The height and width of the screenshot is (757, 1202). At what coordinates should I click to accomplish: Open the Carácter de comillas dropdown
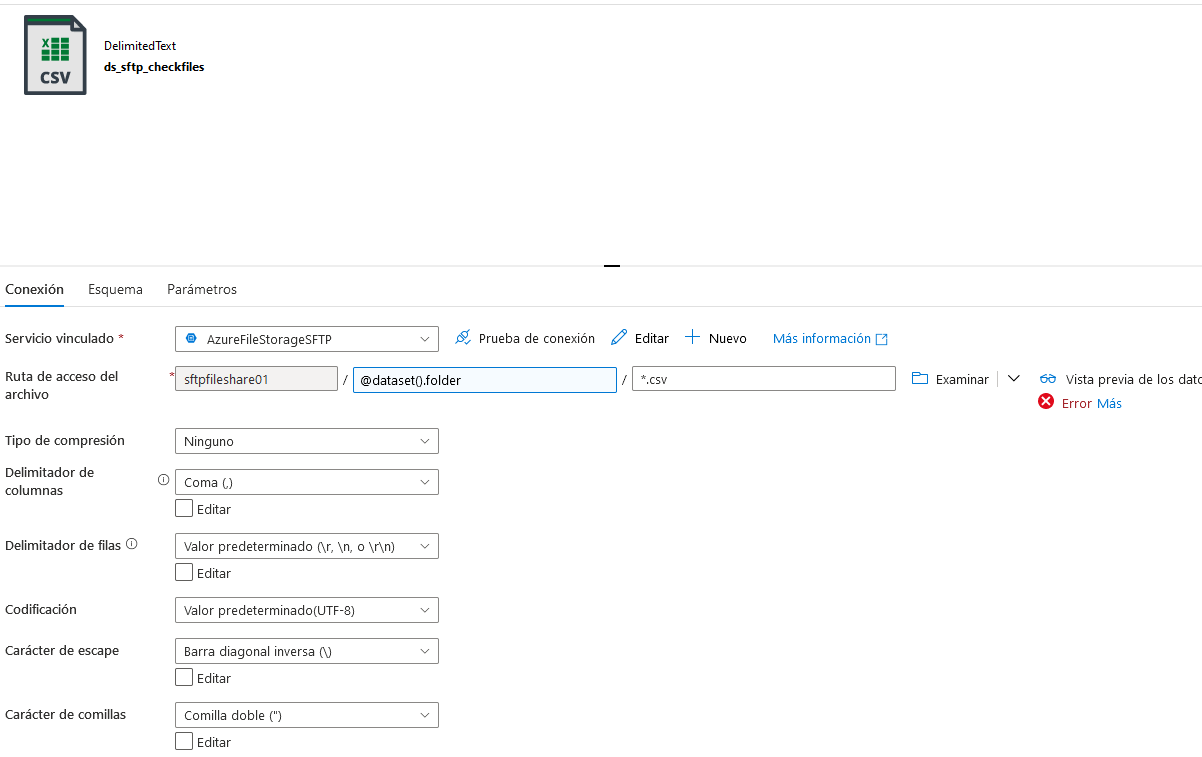[x=307, y=715]
